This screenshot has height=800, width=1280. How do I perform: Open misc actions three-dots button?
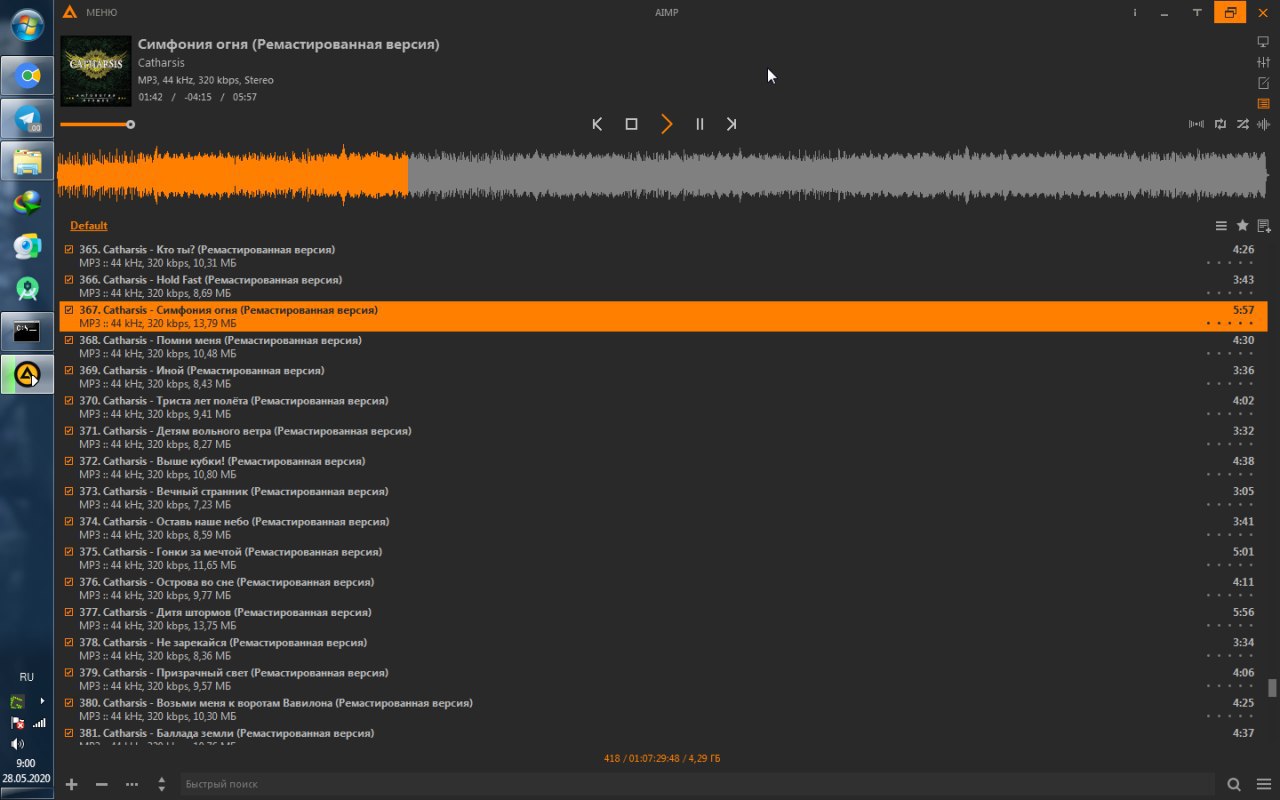coord(131,785)
